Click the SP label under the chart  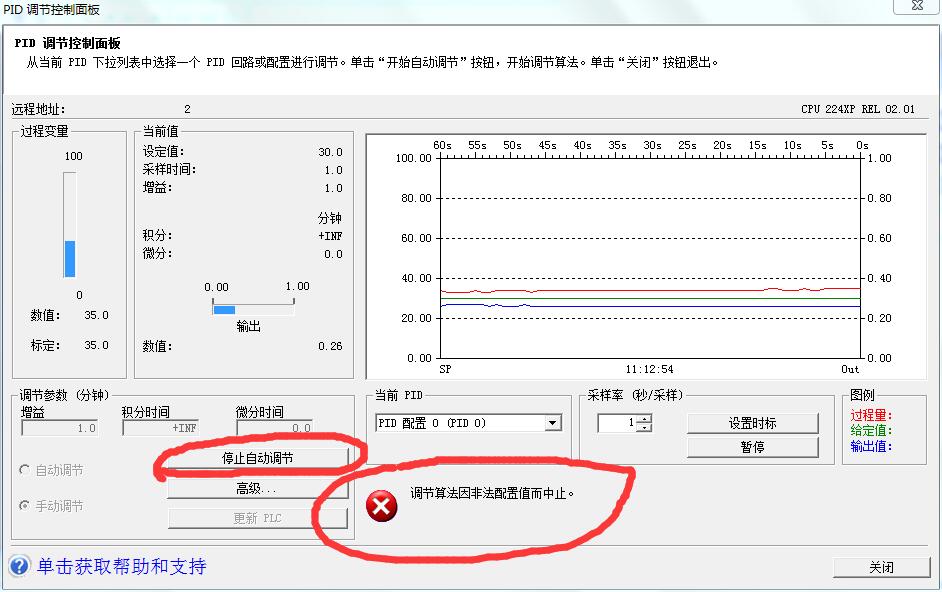tap(445, 369)
